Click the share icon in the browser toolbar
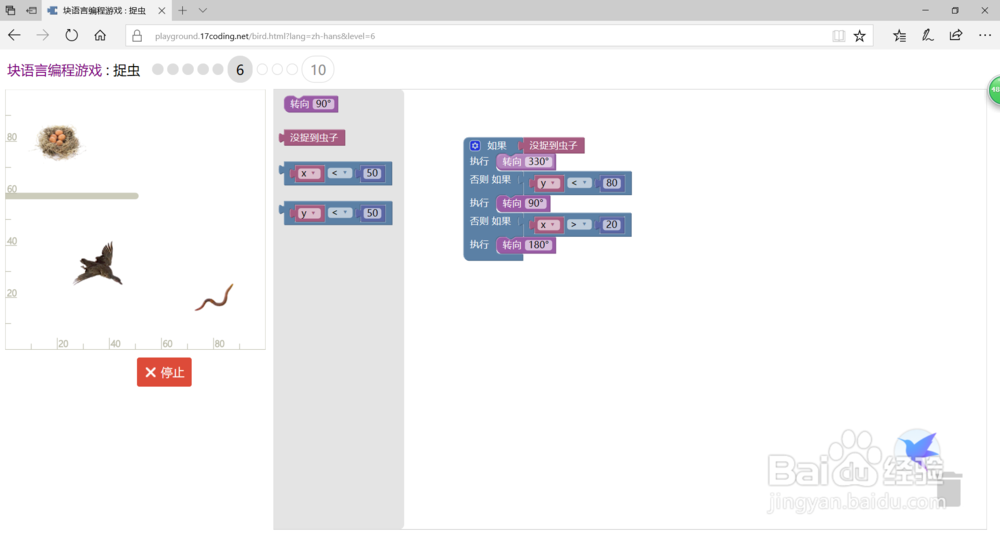Screen dimensions: 1000x536 956,35
